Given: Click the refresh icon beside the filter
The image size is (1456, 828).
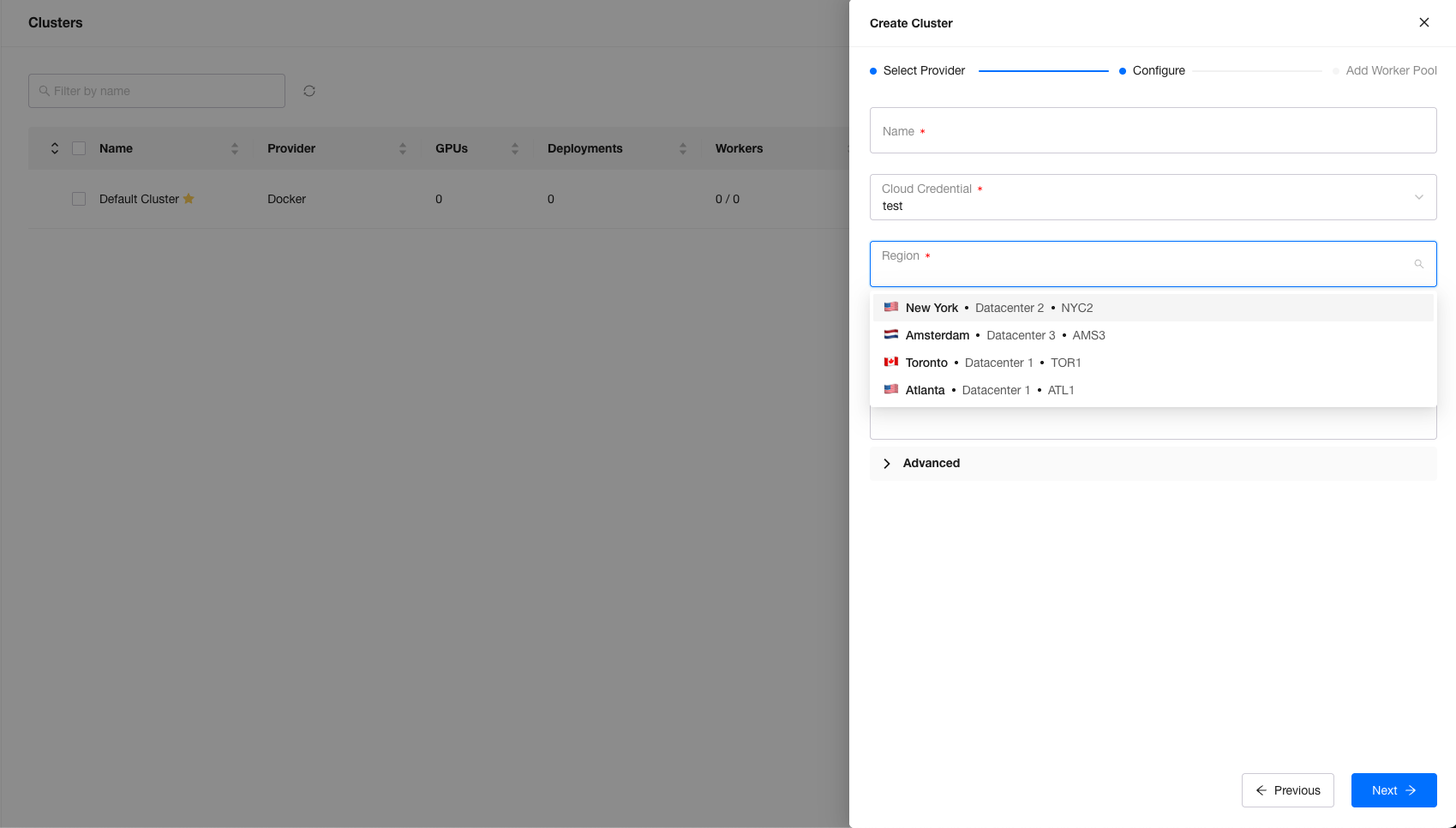Looking at the screenshot, I should pos(309,91).
